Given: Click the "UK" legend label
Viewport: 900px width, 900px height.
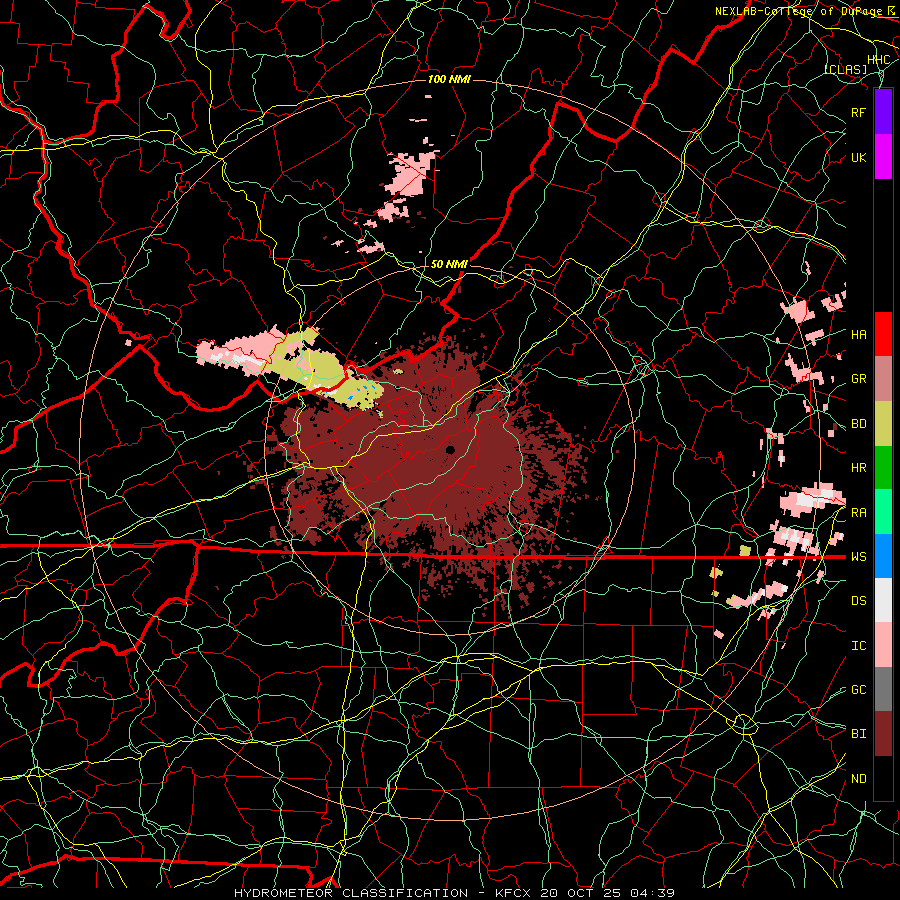Looking at the screenshot, I should click(858, 157).
